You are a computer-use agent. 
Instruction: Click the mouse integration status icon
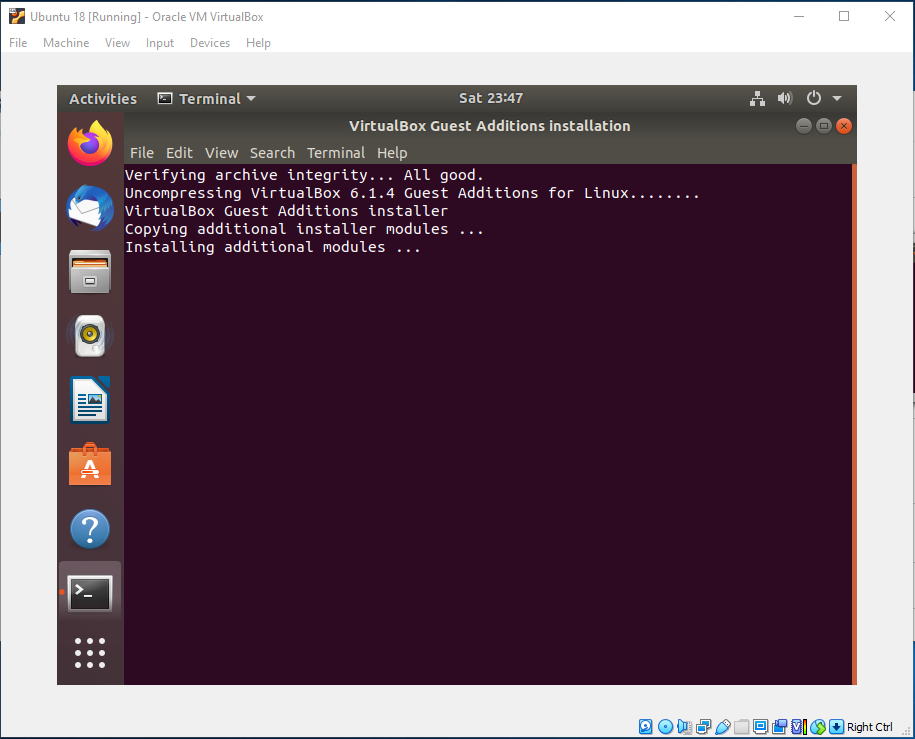818,727
